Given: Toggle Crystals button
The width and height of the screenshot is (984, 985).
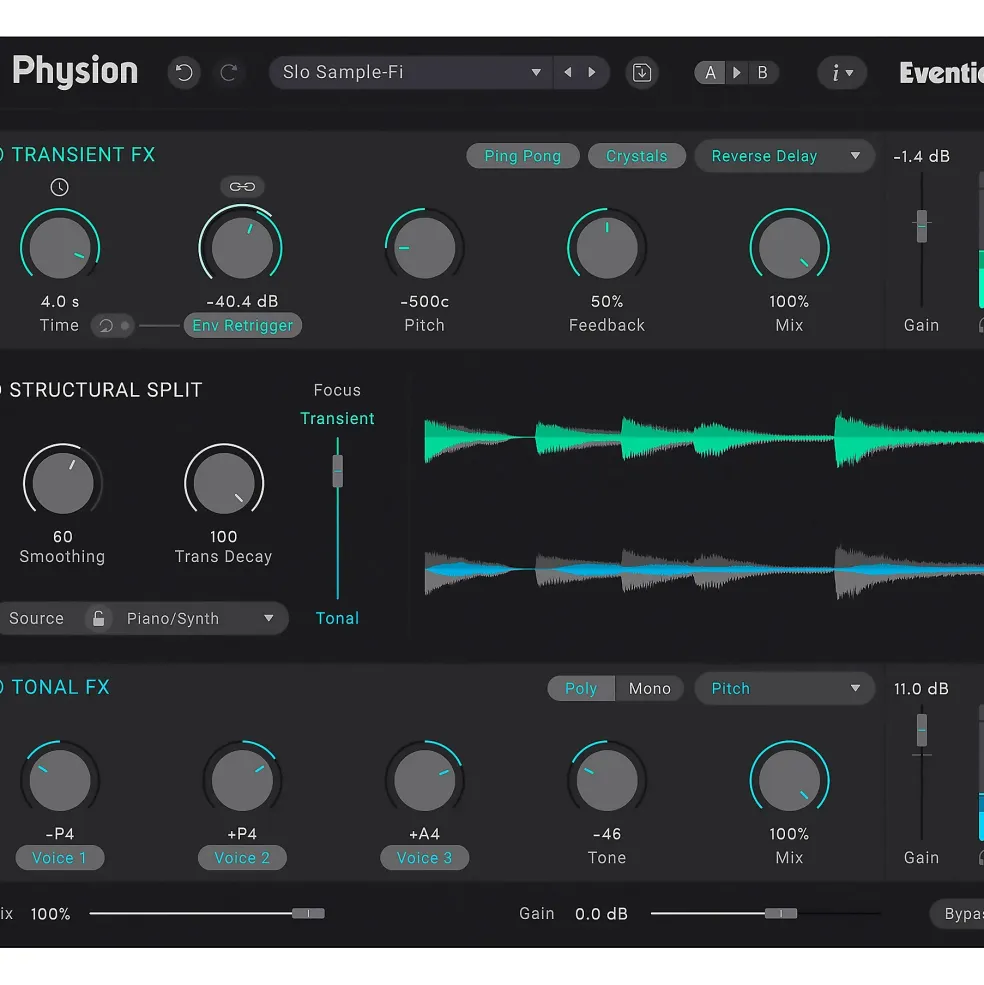Looking at the screenshot, I should pyautogui.click(x=637, y=156).
